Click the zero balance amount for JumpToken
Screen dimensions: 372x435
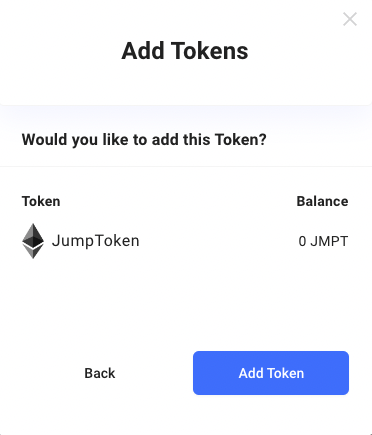pyautogui.click(x=302, y=241)
